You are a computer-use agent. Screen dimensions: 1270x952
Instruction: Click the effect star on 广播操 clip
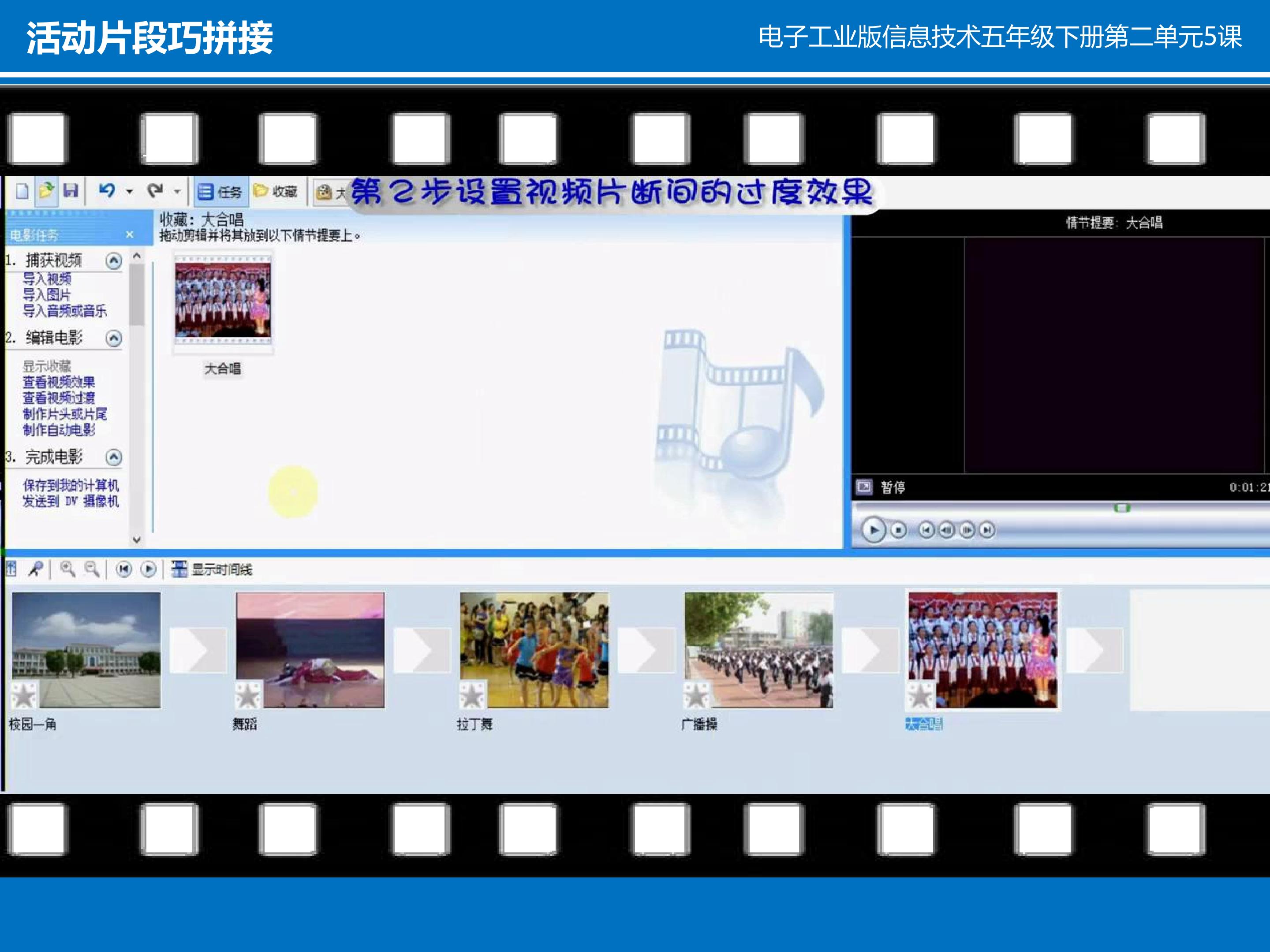click(x=697, y=695)
